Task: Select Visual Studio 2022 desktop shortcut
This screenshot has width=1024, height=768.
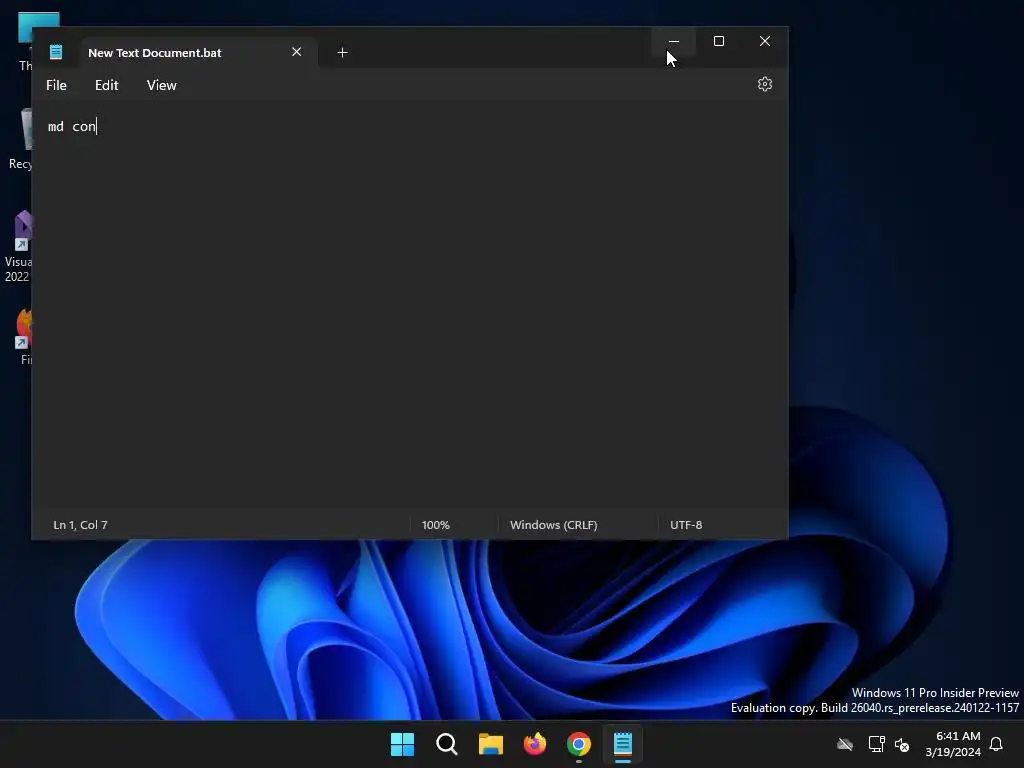Action: click(18, 247)
